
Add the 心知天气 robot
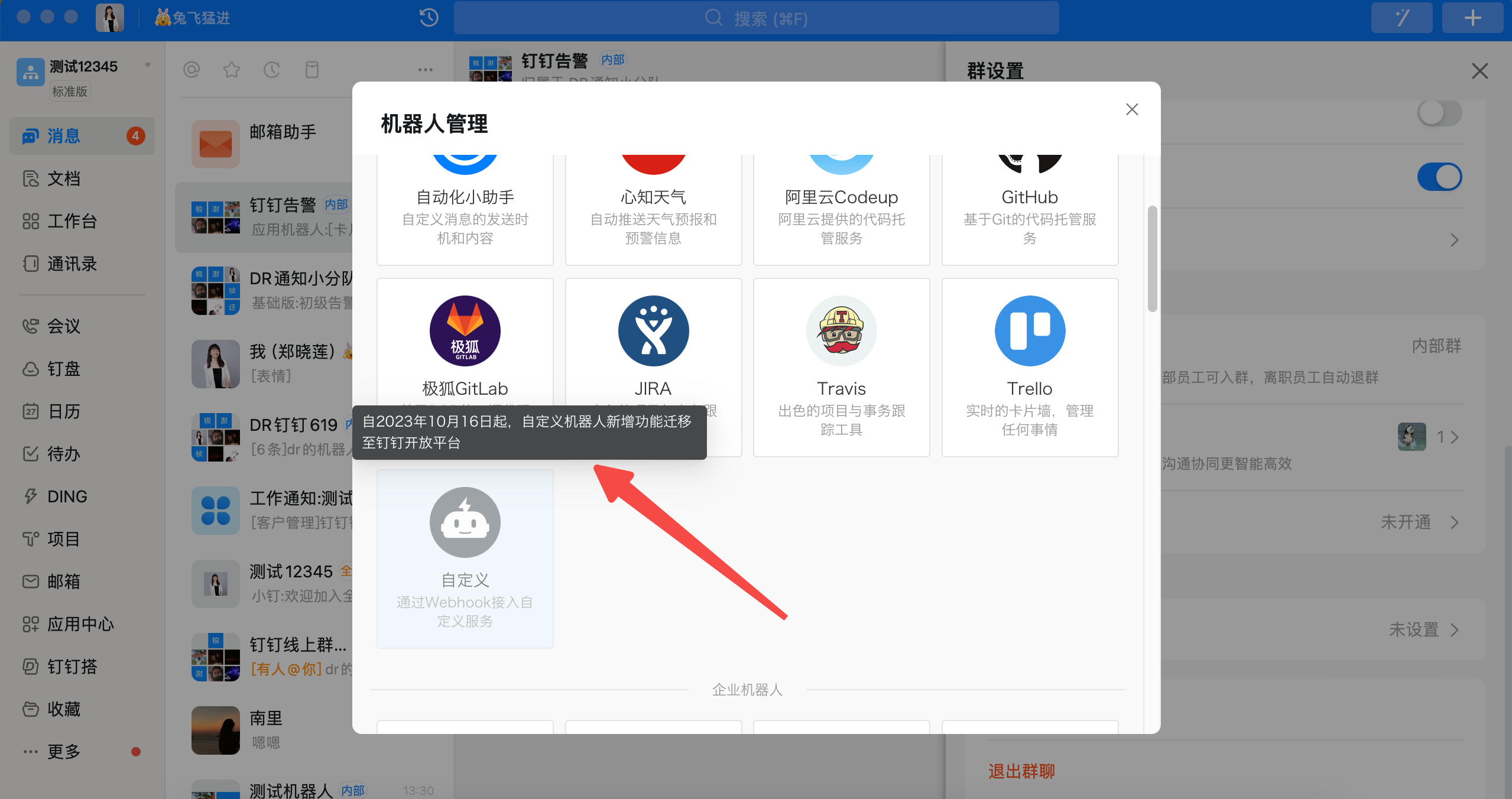coord(653,210)
